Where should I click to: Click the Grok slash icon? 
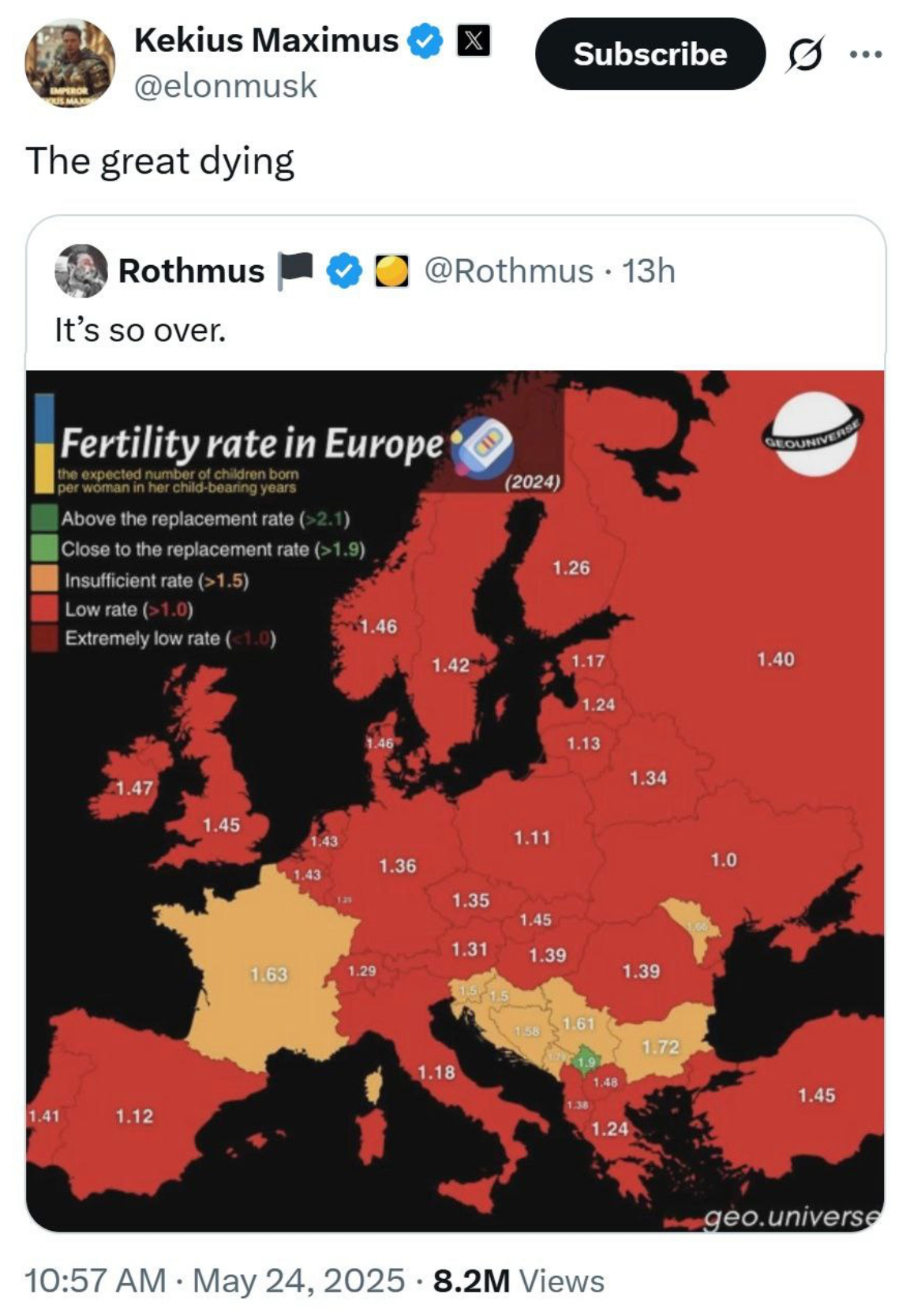point(803,55)
